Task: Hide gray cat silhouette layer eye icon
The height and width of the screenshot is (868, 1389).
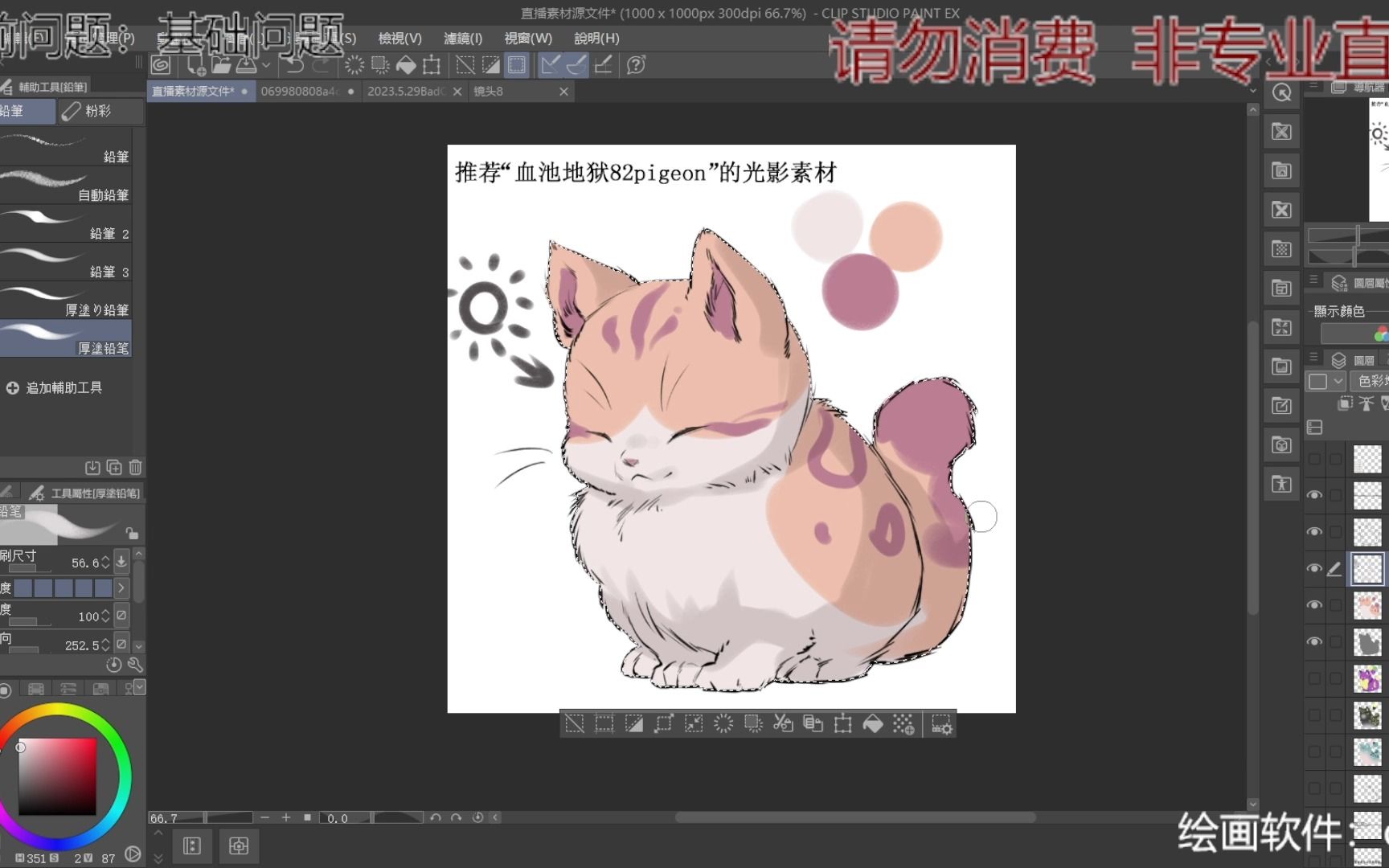Action: pyautogui.click(x=1314, y=641)
